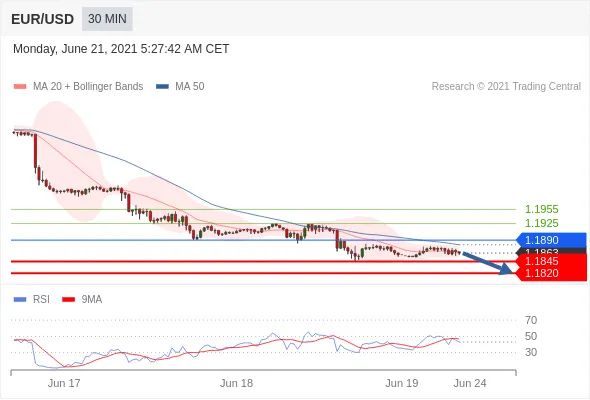Screen dimensions: 590x400
Task: Click the Monday June 21 timestamp text
Action: point(121,49)
